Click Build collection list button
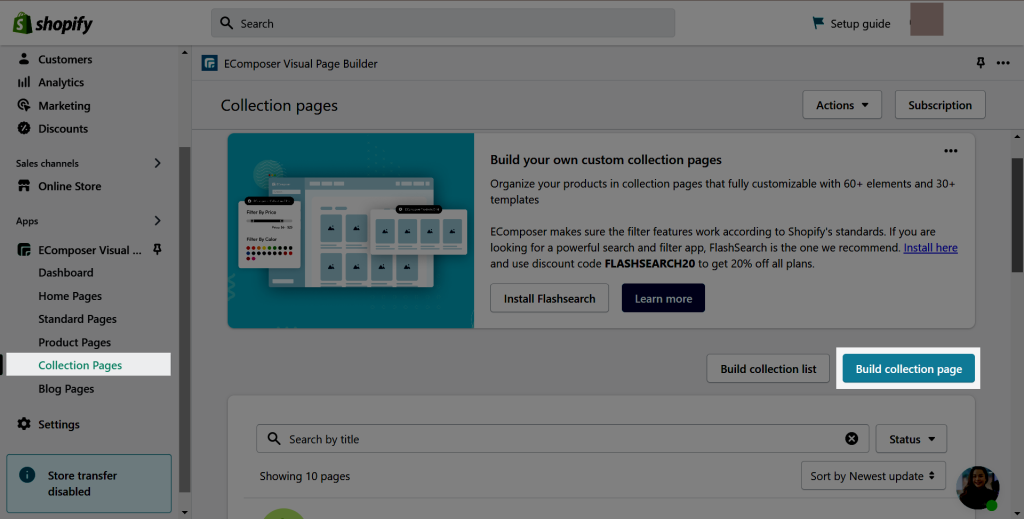Screen dimensions: 1024x519 (x=768, y=368)
